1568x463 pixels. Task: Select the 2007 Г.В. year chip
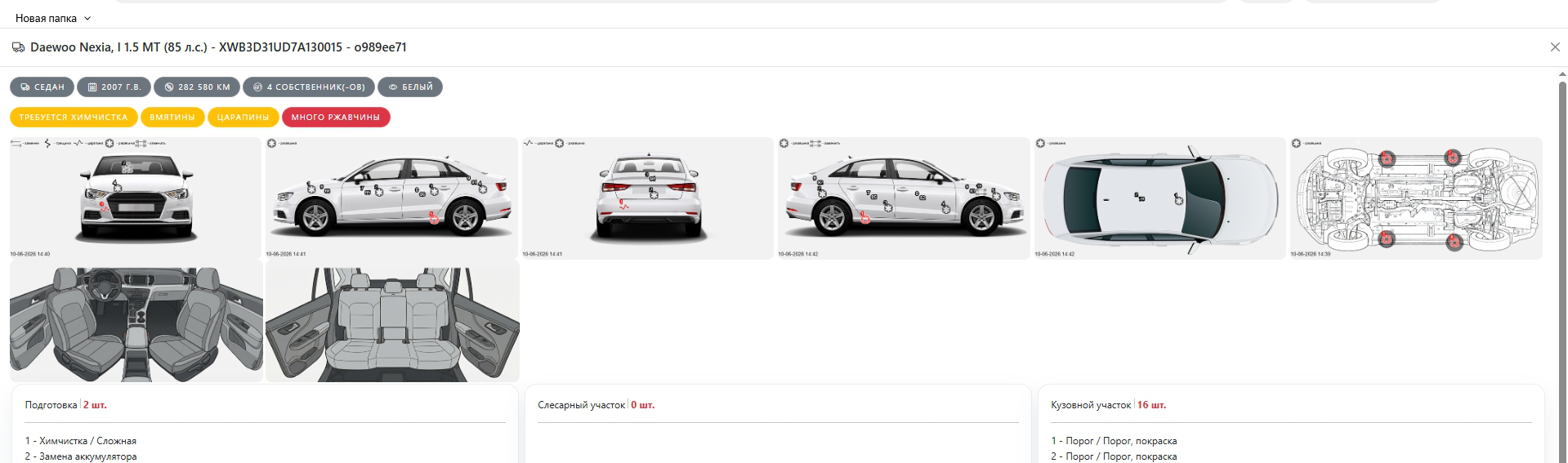[x=114, y=87]
